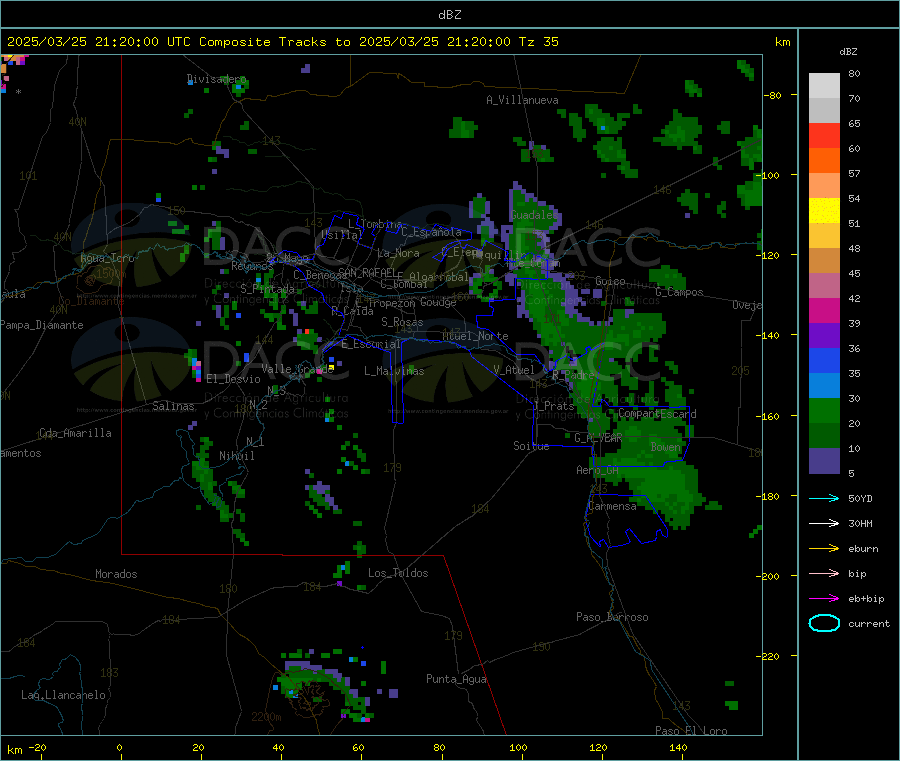Click the Los_Toldos map label
900x761 pixels.
[398, 573]
